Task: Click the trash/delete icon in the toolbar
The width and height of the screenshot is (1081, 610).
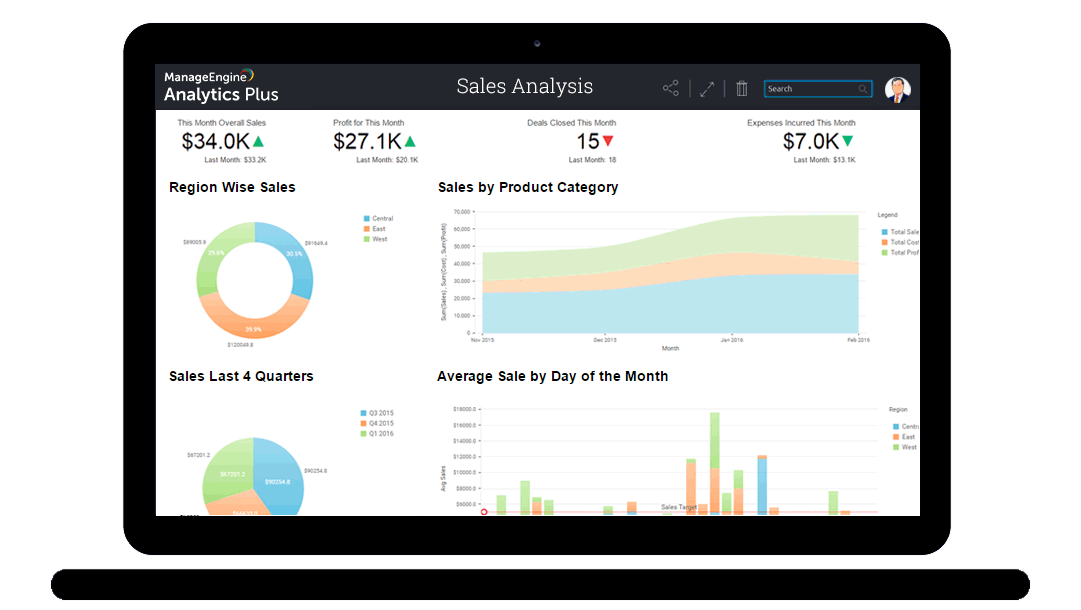Action: 741,87
